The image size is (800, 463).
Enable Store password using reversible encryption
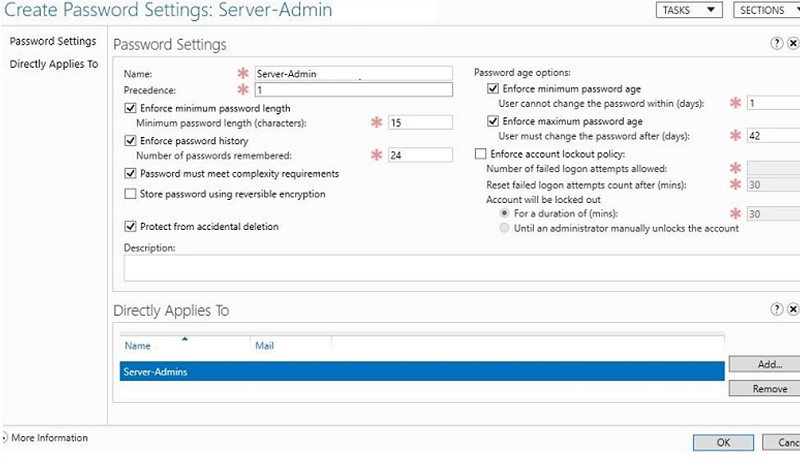tap(130, 194)
